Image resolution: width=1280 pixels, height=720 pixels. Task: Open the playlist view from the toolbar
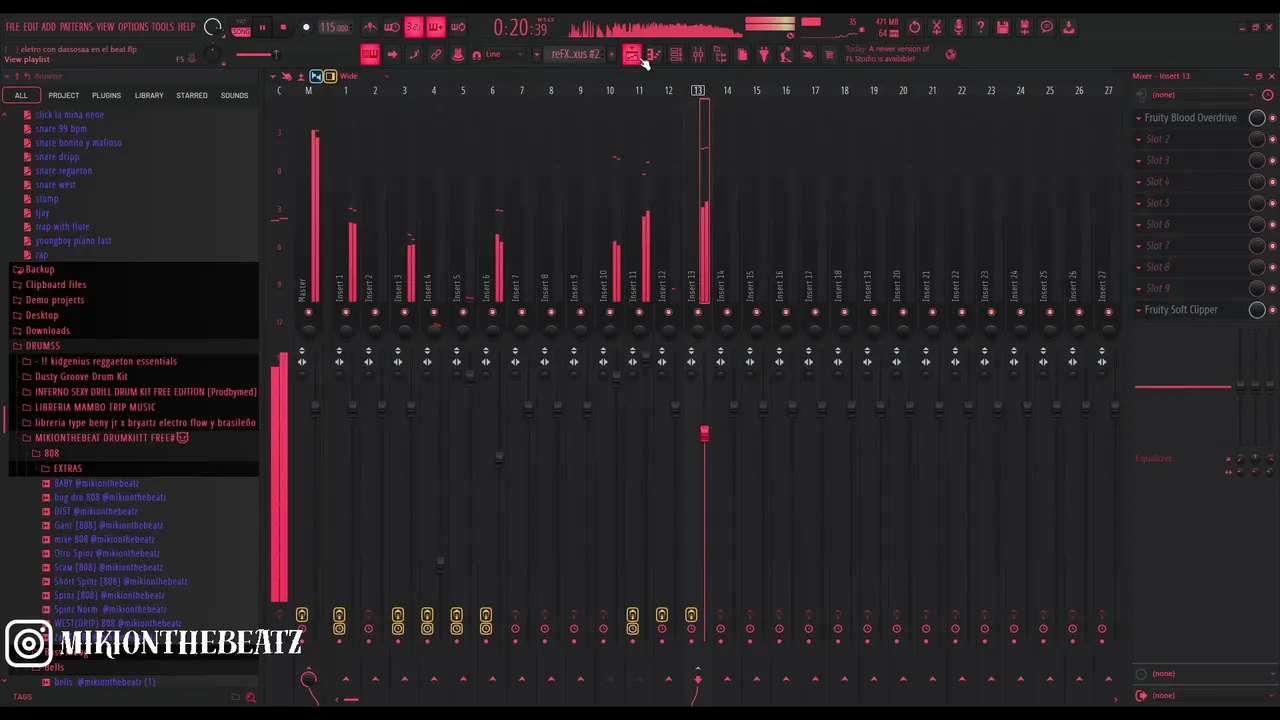[x=631, y=55]
